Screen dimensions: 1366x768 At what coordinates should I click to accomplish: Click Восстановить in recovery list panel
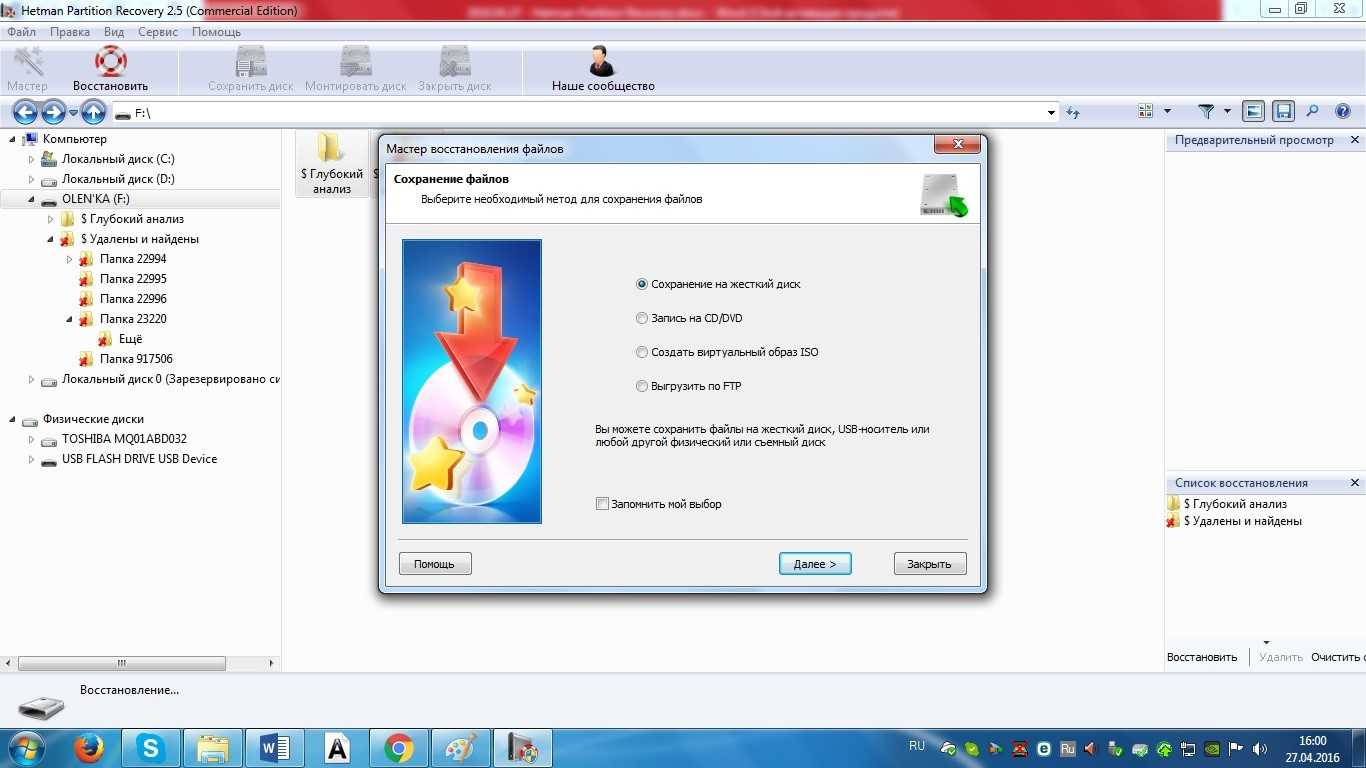tap(1202, 657)
